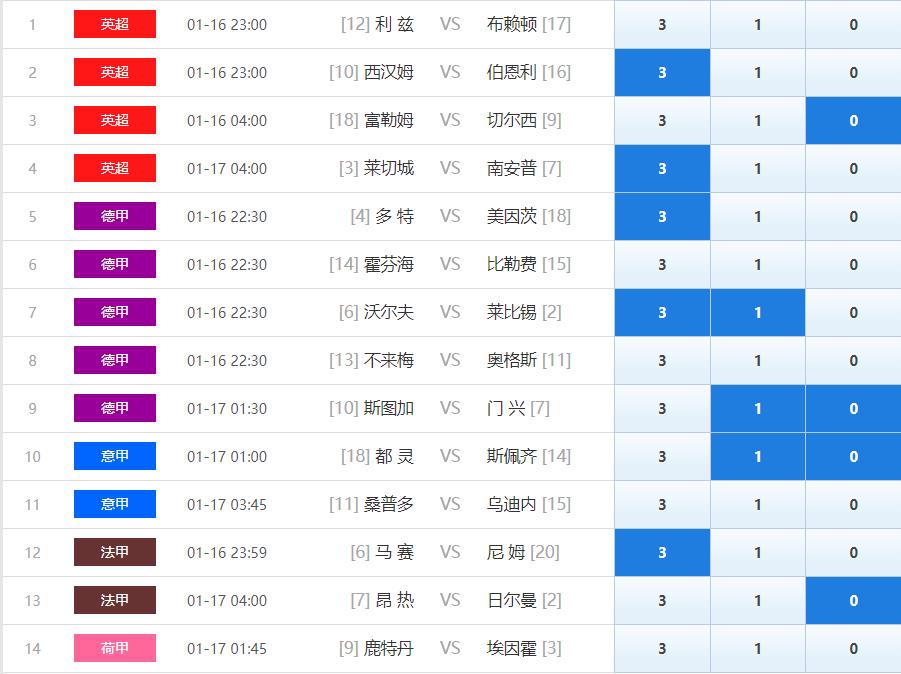Click match time 01-17 01:45
Viewport: 901px width, 674px height.
pos(227,649)
